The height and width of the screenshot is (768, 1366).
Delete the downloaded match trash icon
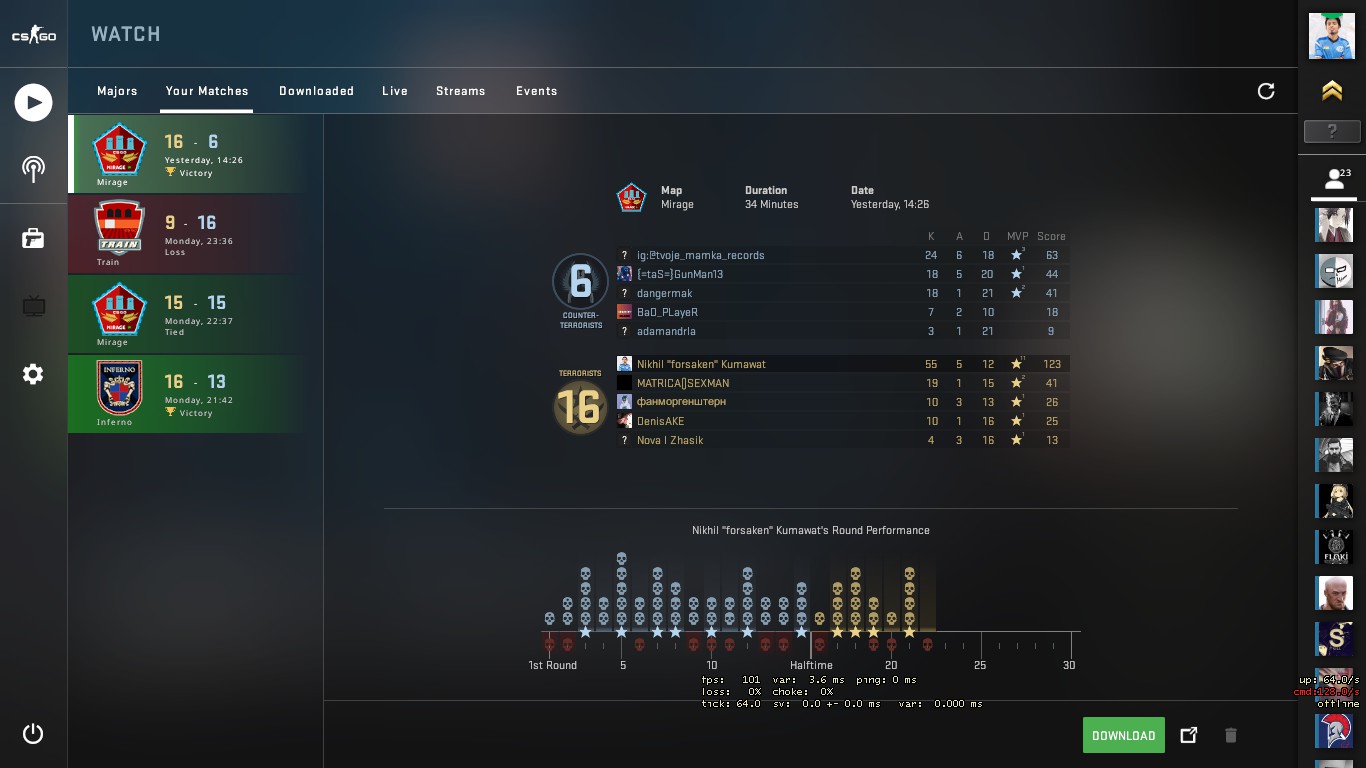tap(1231, 735)
